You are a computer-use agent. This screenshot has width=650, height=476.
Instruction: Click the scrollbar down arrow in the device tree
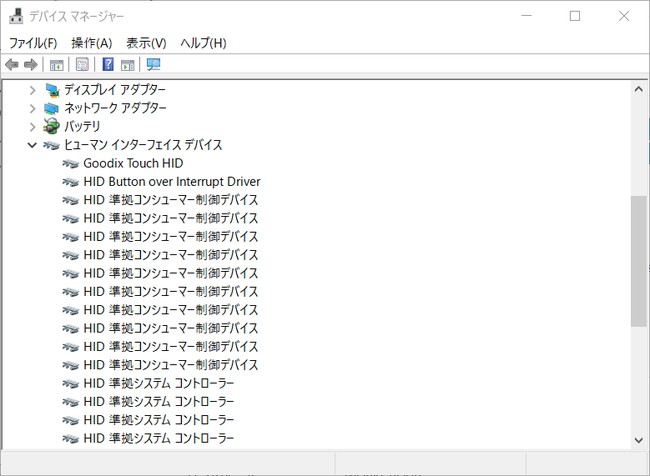point(638,440)
